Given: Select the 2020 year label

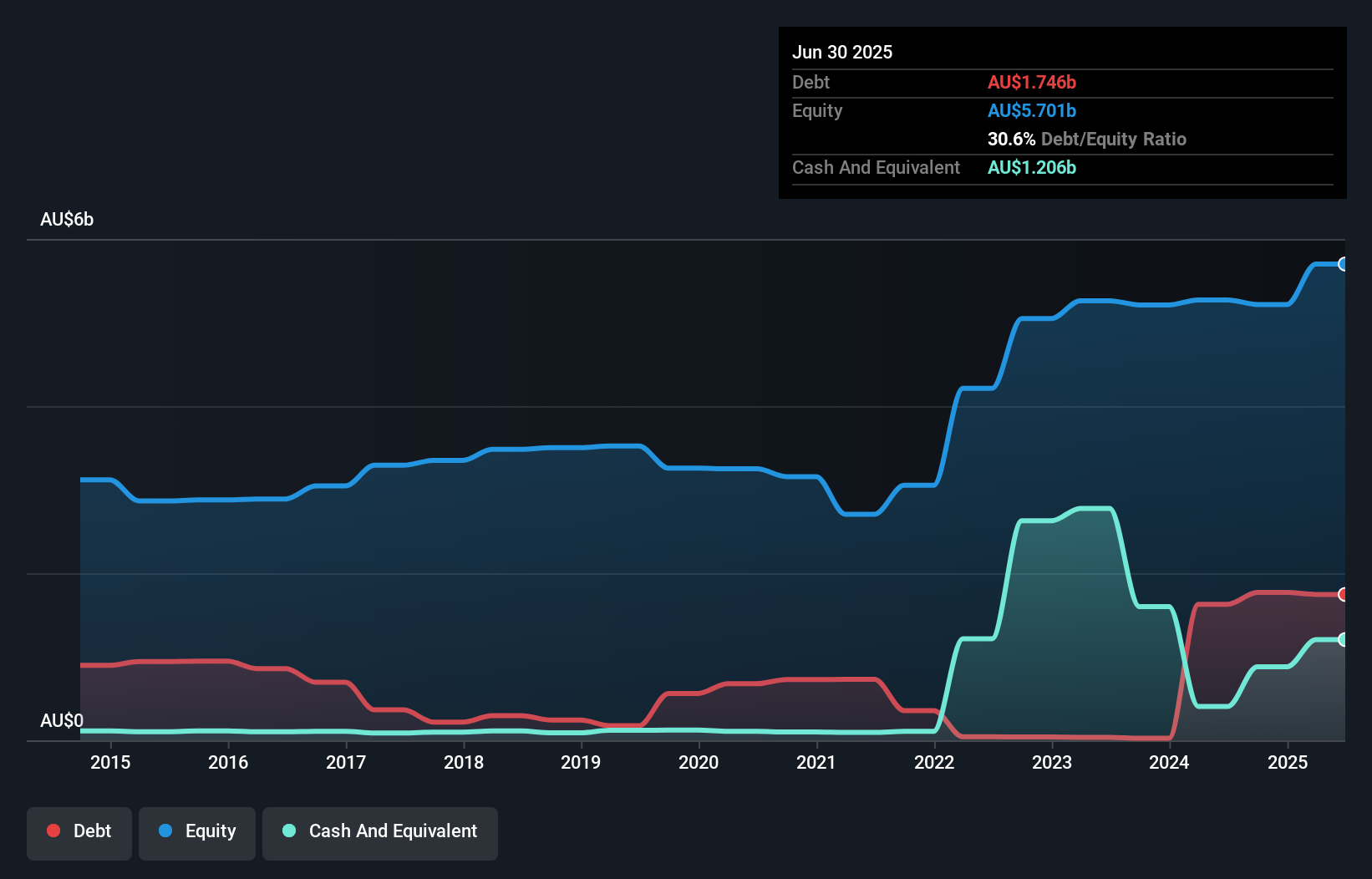Looking at the screenshot, I should tap(699, 762).
